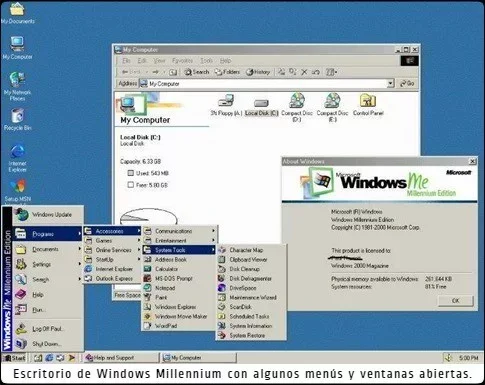Expand Documents in the Start menu
This screenshot has width=485, height=385.
tap(48, 249)
